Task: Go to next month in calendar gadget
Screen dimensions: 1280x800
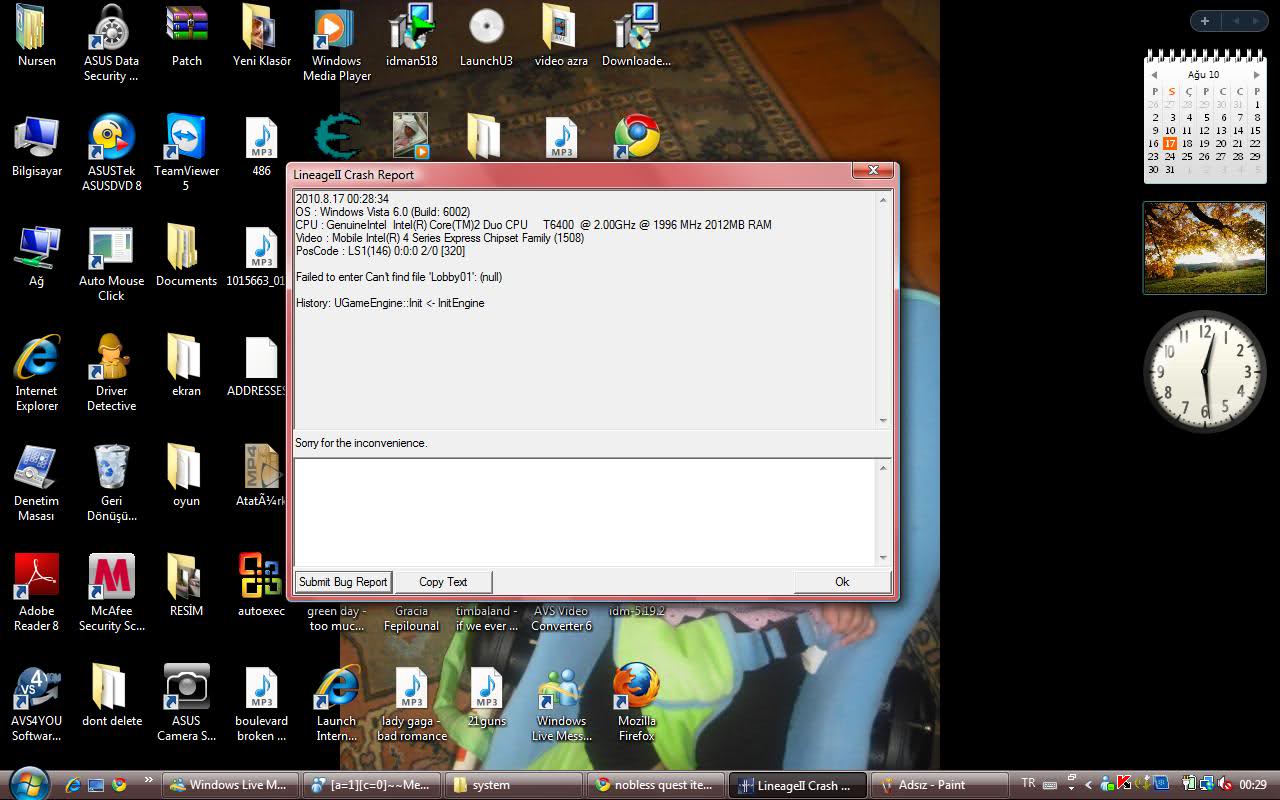Action: pos(1256,75)
